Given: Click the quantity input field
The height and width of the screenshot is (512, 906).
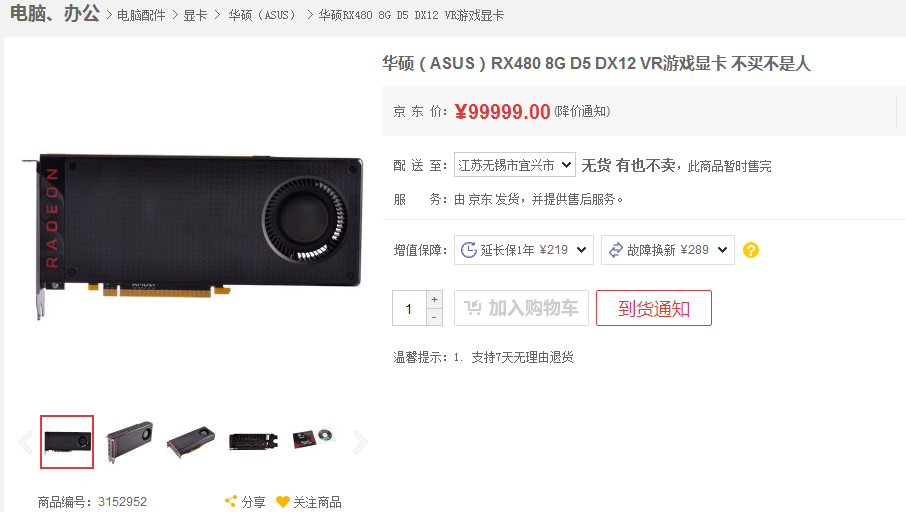Looking at the screenshot, I should [x=409, y=309].
